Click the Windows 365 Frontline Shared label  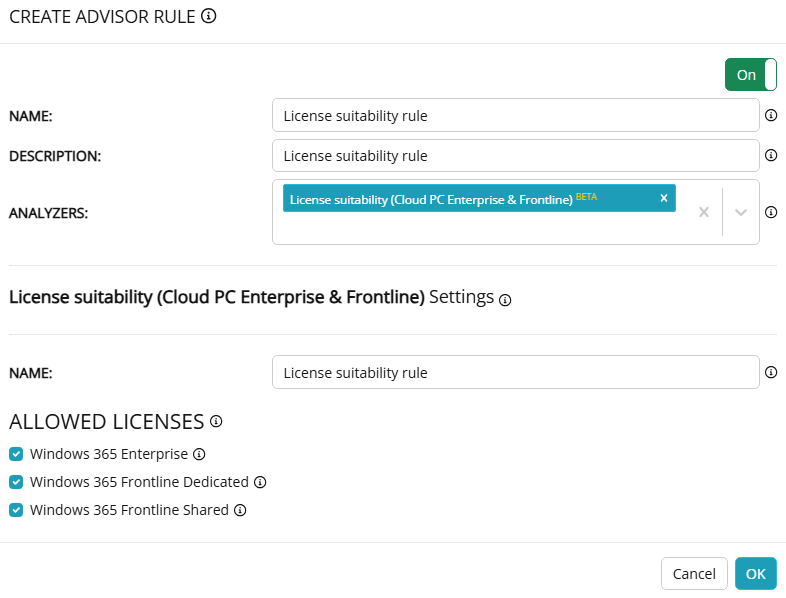click(129, 510)
